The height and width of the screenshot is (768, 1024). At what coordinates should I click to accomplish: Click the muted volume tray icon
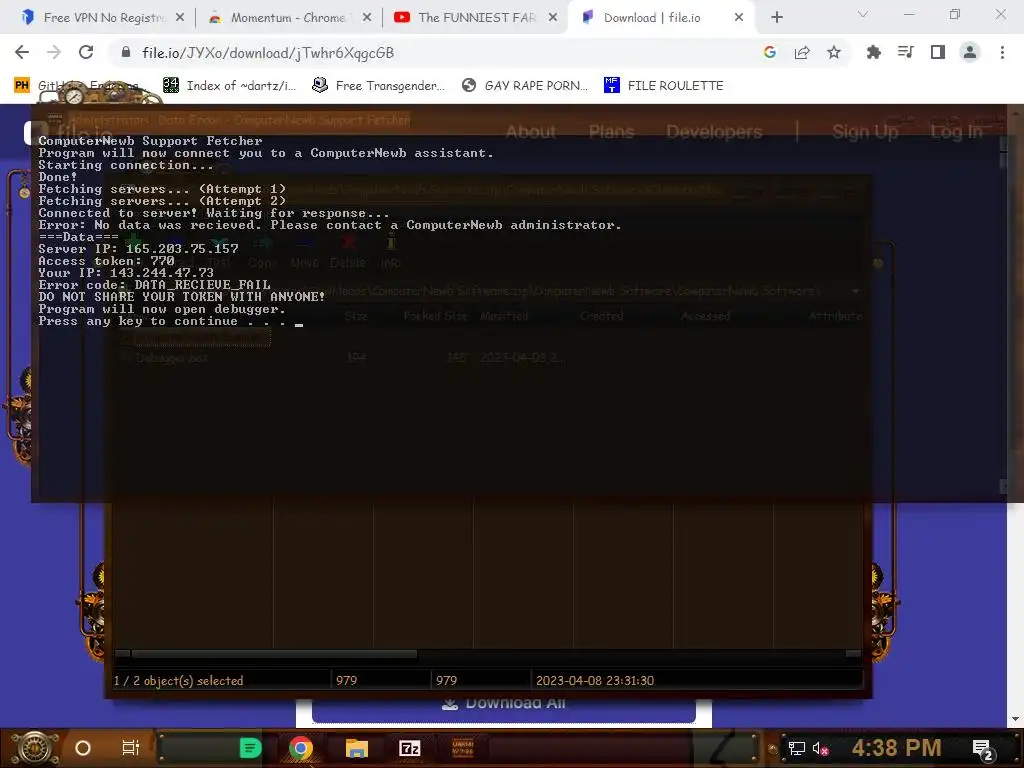820,748
